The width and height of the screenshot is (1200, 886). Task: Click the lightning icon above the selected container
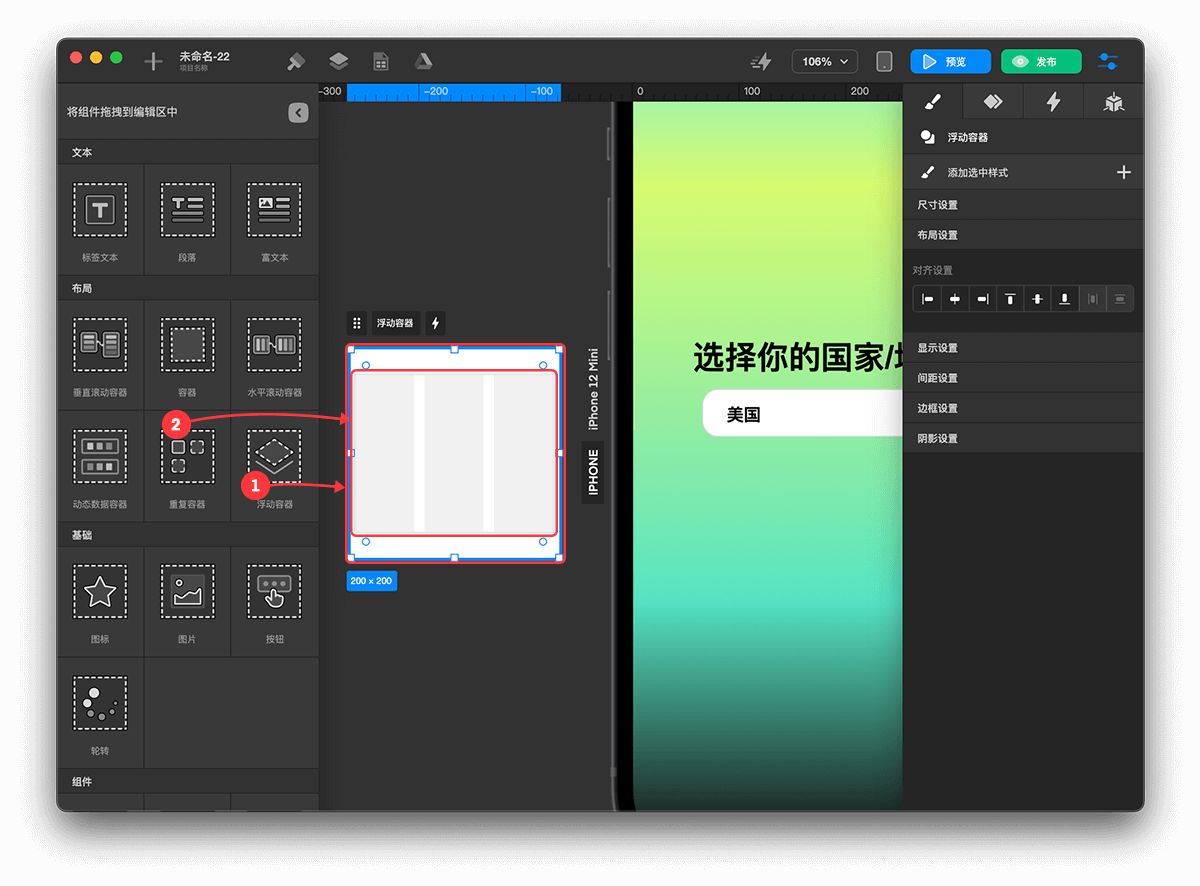435,323
